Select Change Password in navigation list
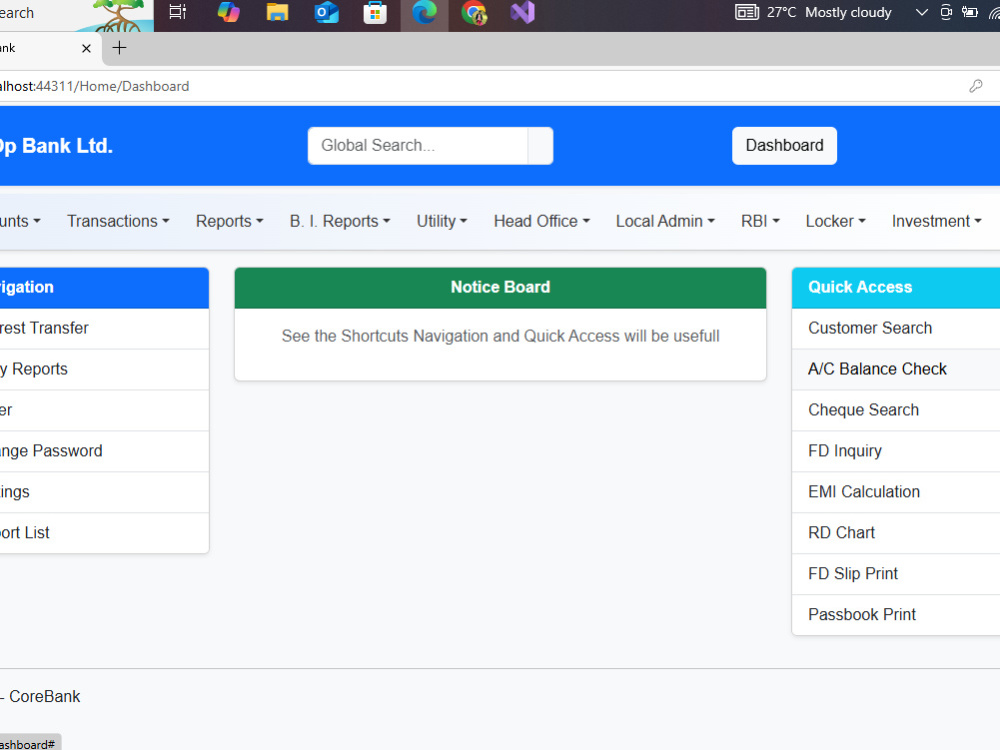Image resolution: width=1000 pixels, height=750 pixels. (104, 451)
